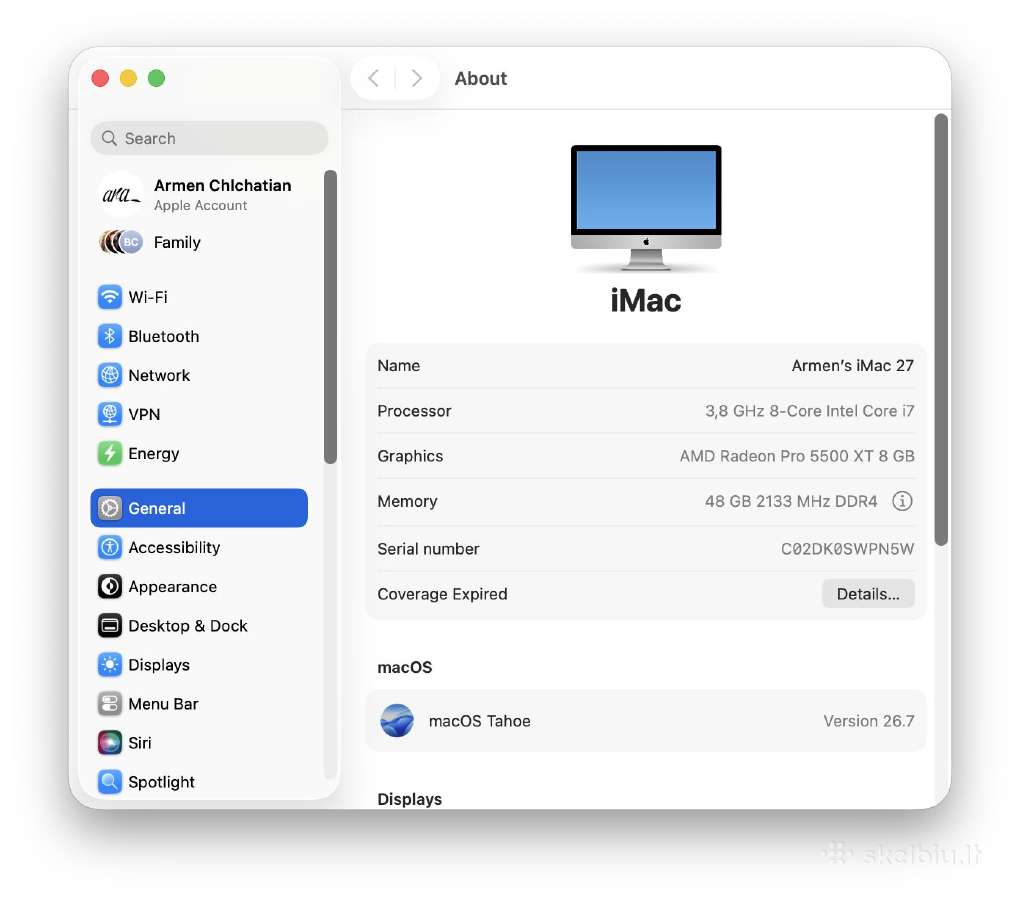Image resolution: width=1020 pixels, height=900 pixels.
Task: Go forward with the right chevron
Action: 416,78
